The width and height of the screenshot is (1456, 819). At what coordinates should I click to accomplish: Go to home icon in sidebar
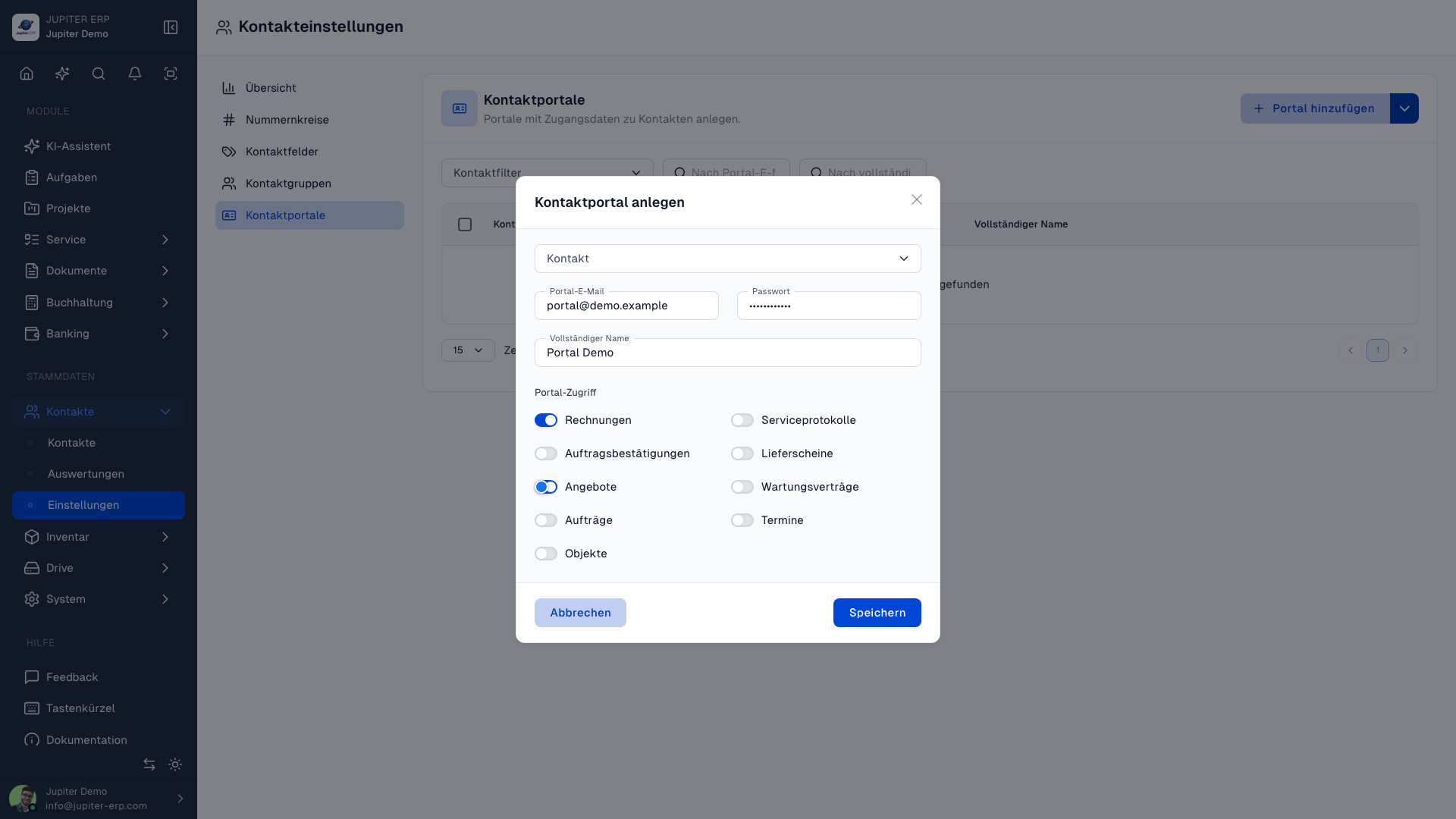(27, 74)
